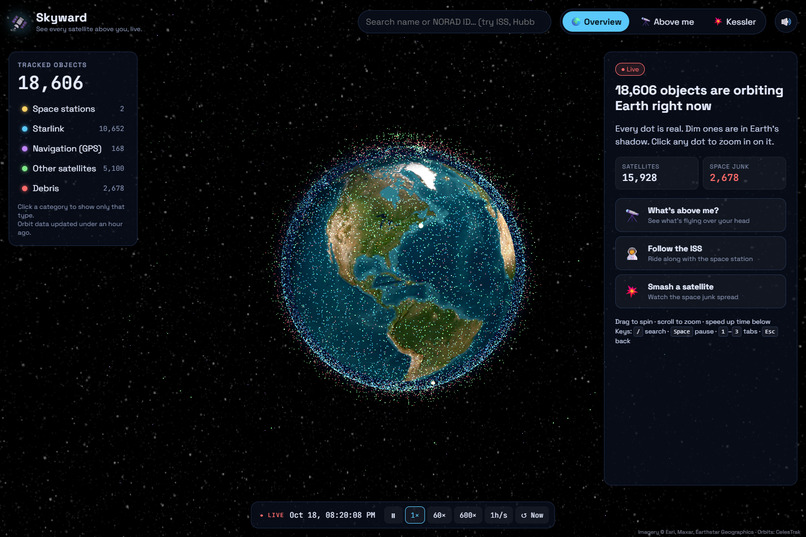Click the Skyward satellite logo icon
The width and height of the screenshot is (806, 537).
coord(19,22)
